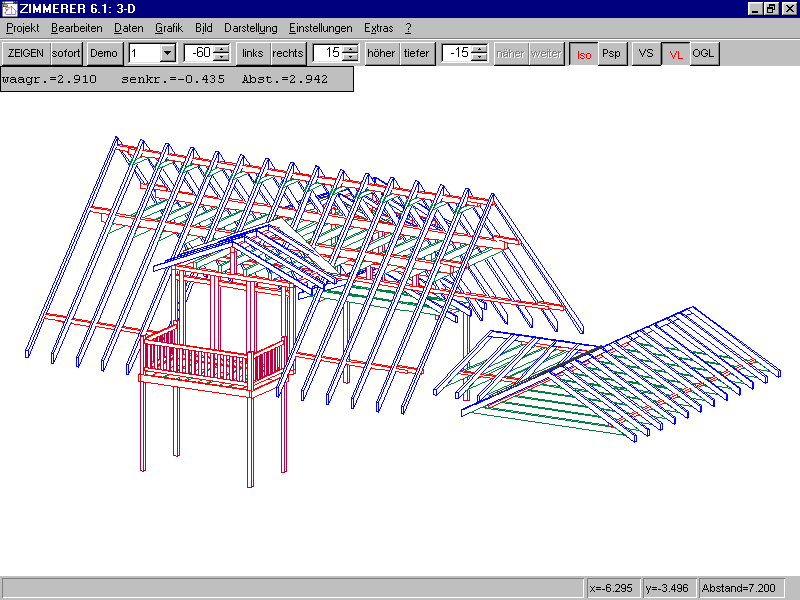Screen dimensions: 800x600
Task: Open the Darstellung menu
Action: tap(250, 28)
